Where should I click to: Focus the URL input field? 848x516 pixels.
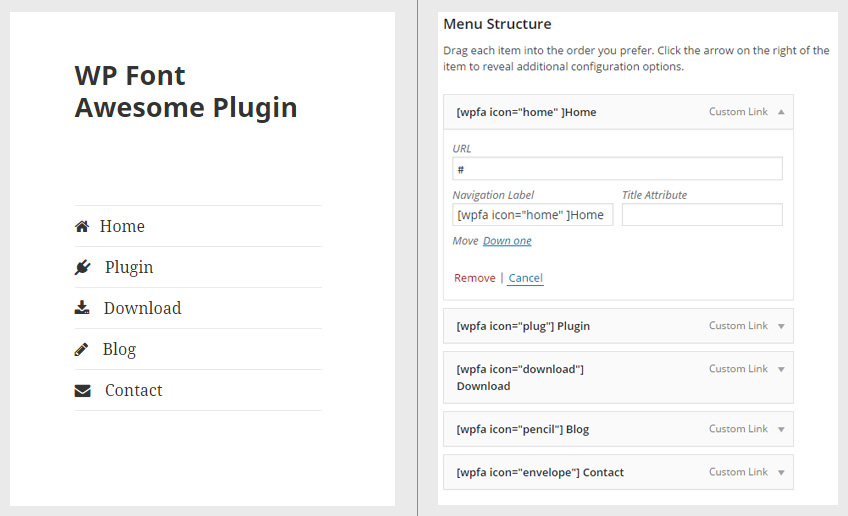tap(617, 169)
